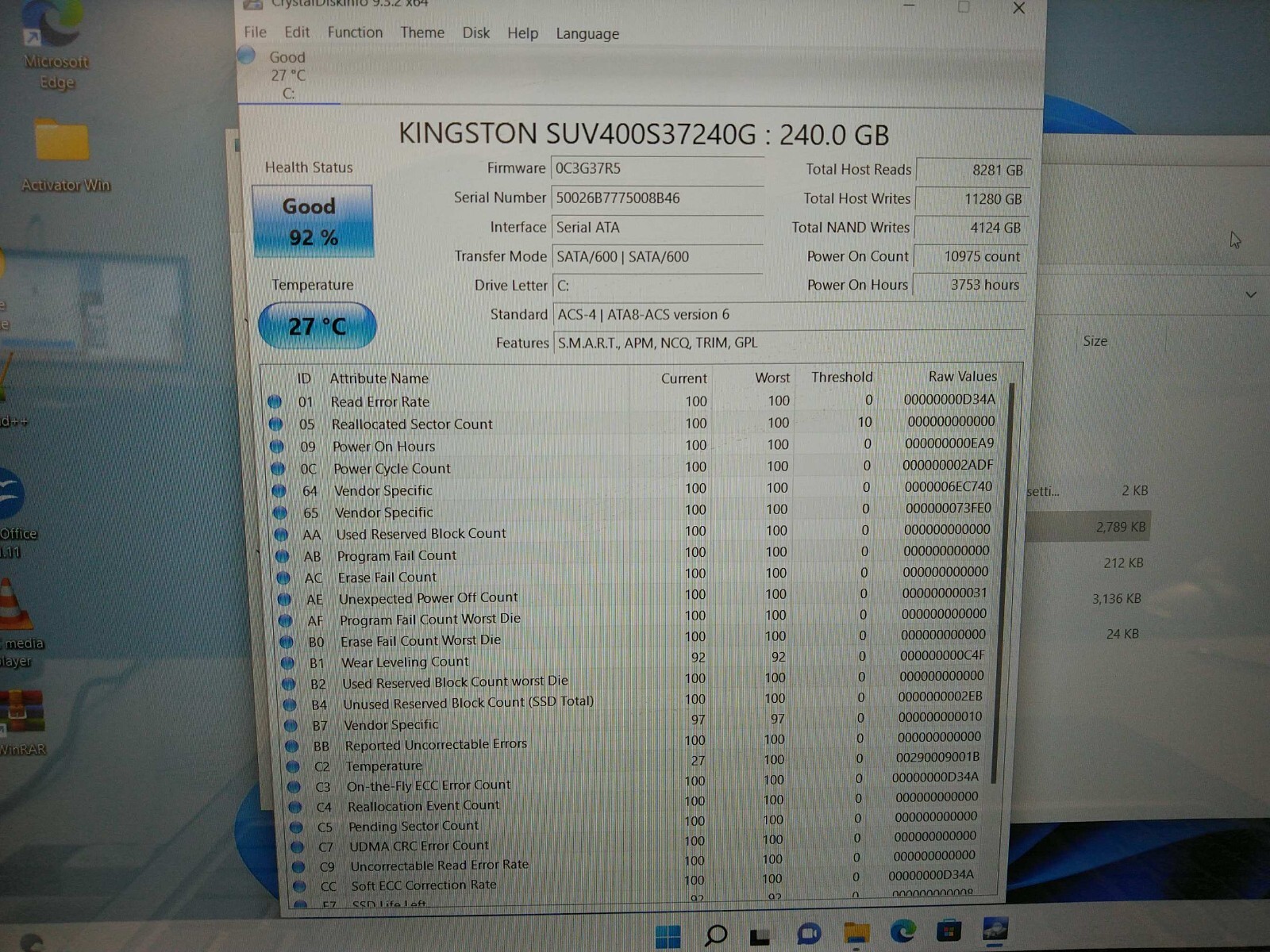The width and height of the screenshot is (1270, 952).
Task: Select the Reported Uncorrectable Errors row
Action: [x=637, y=743]
